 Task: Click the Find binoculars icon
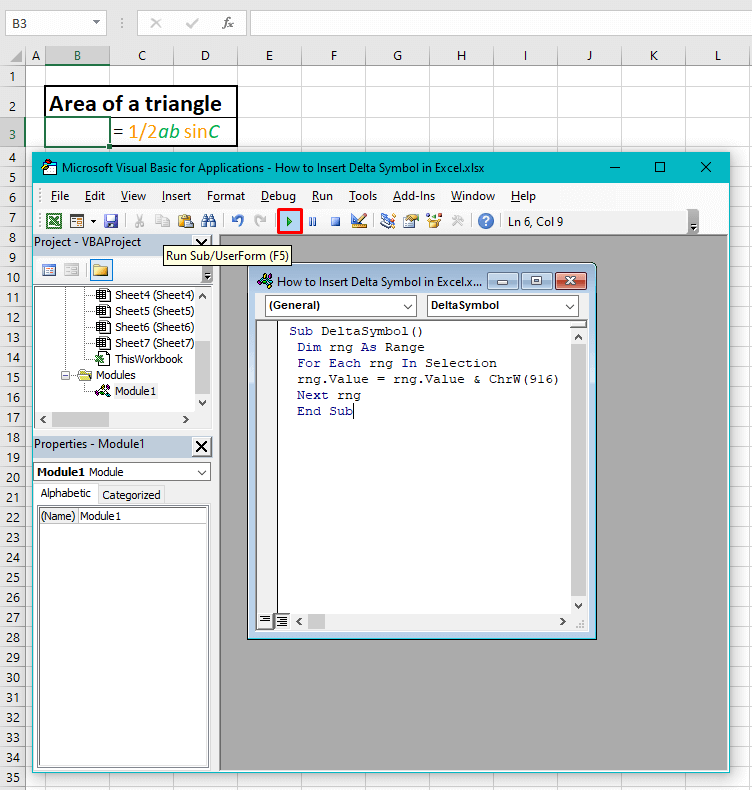[x=208, y=221]
